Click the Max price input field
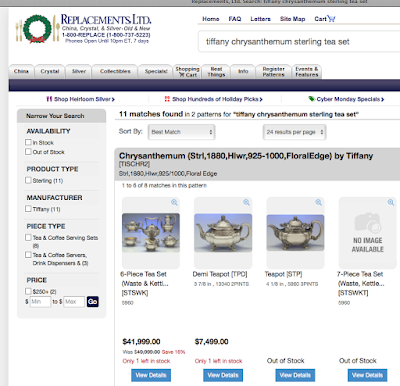The image size is (400, 386). [x=74, y=302]
